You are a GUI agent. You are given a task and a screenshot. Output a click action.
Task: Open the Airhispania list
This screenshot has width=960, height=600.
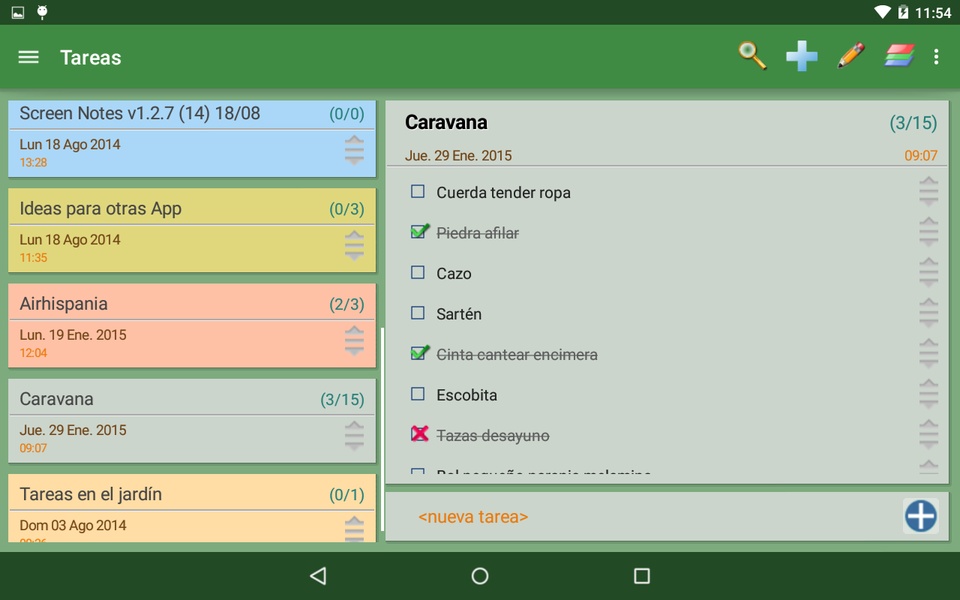(x=192, y=326)
